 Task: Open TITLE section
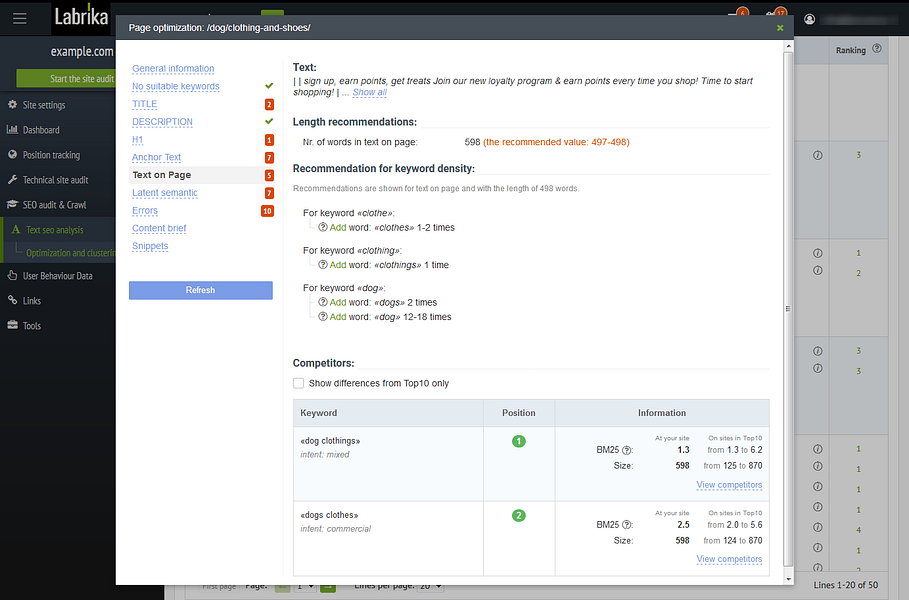[x=144, y=104]
